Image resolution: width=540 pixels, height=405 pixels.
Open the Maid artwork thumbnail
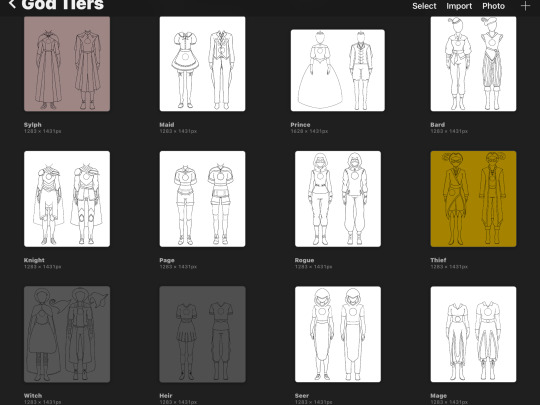click(x=202, y=64)
